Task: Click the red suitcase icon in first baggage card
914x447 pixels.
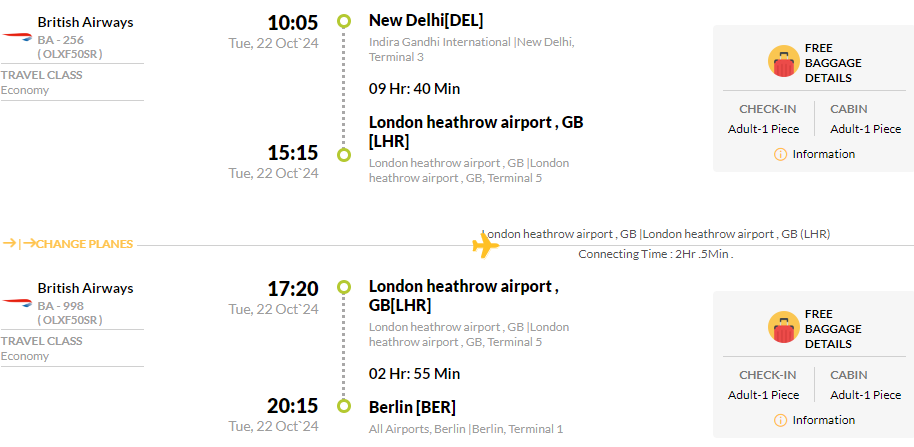Action: tap(783, 61)
